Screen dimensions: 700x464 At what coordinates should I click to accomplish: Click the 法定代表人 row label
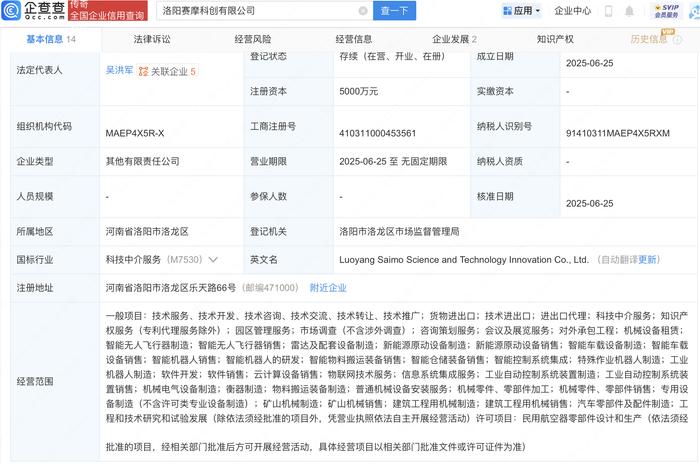pyautogui.click(x=39, y=70)
